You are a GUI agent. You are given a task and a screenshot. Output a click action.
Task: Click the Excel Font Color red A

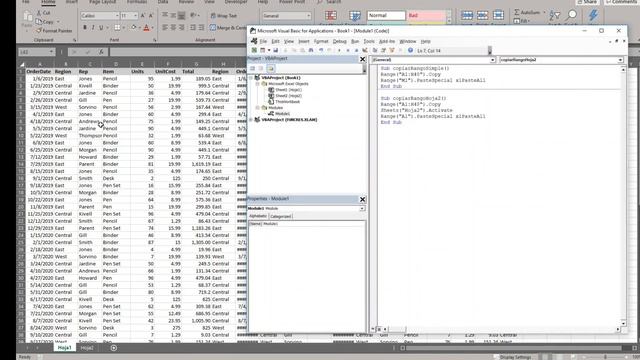[146, 28]
